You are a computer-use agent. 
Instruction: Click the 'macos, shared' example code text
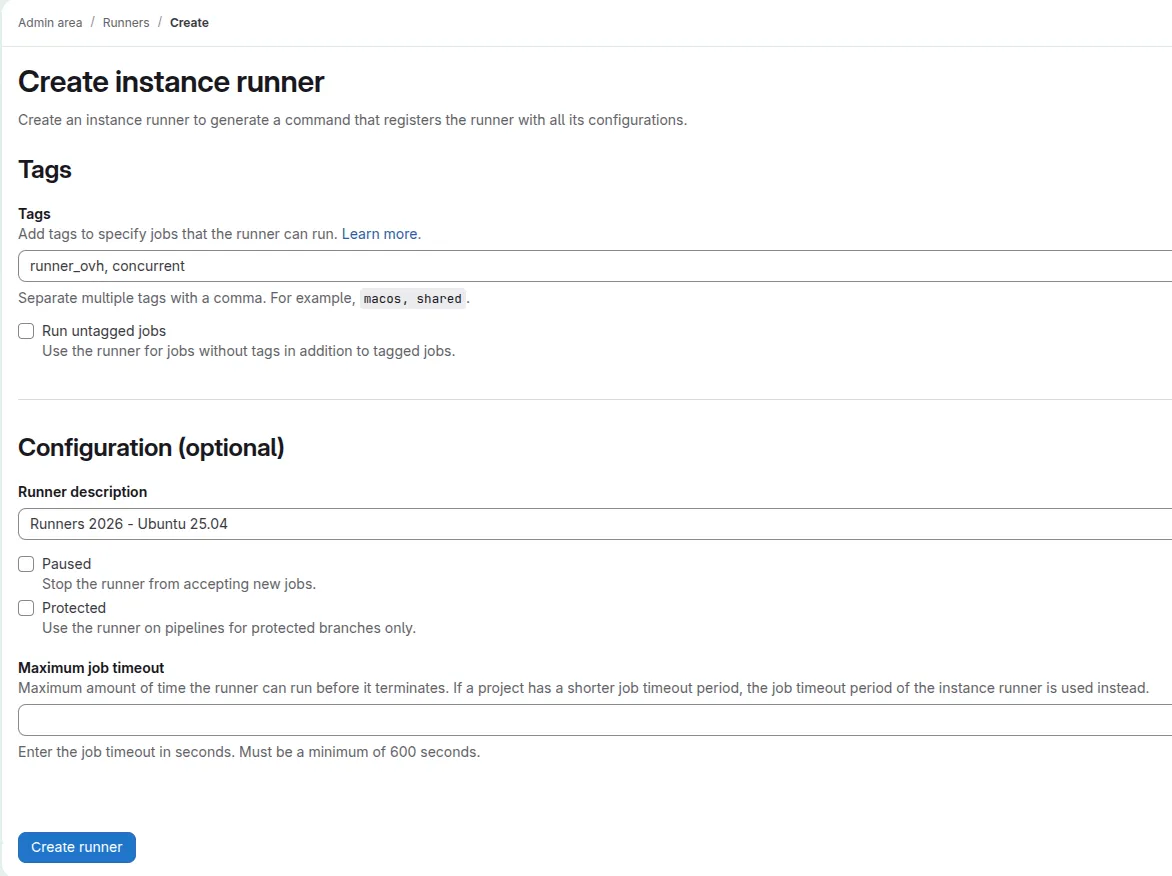coord(413,299)
